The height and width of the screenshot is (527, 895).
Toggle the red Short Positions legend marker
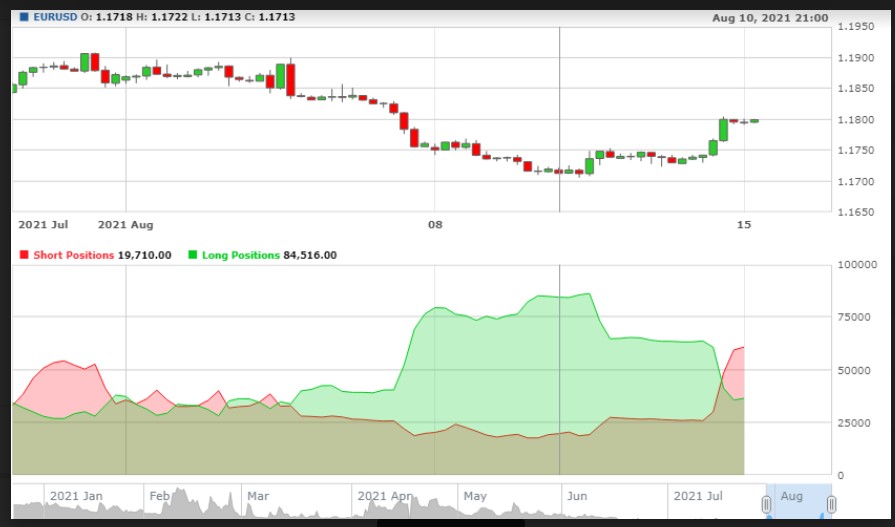pos(25,255)
